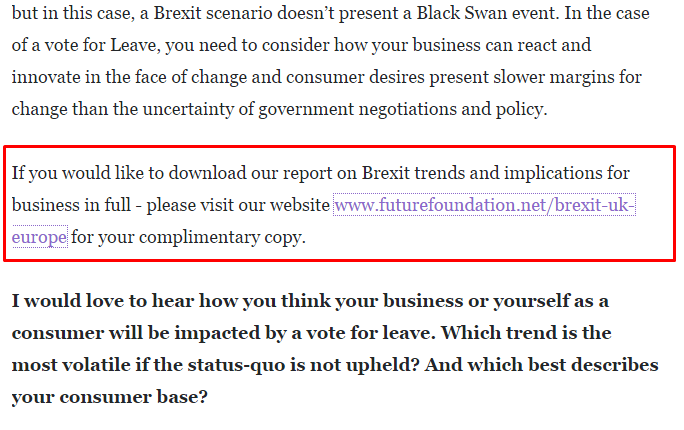Click the bold phrase 'your consumer base?'
This screenshot has width=684, height=430.
pos(110,397)
